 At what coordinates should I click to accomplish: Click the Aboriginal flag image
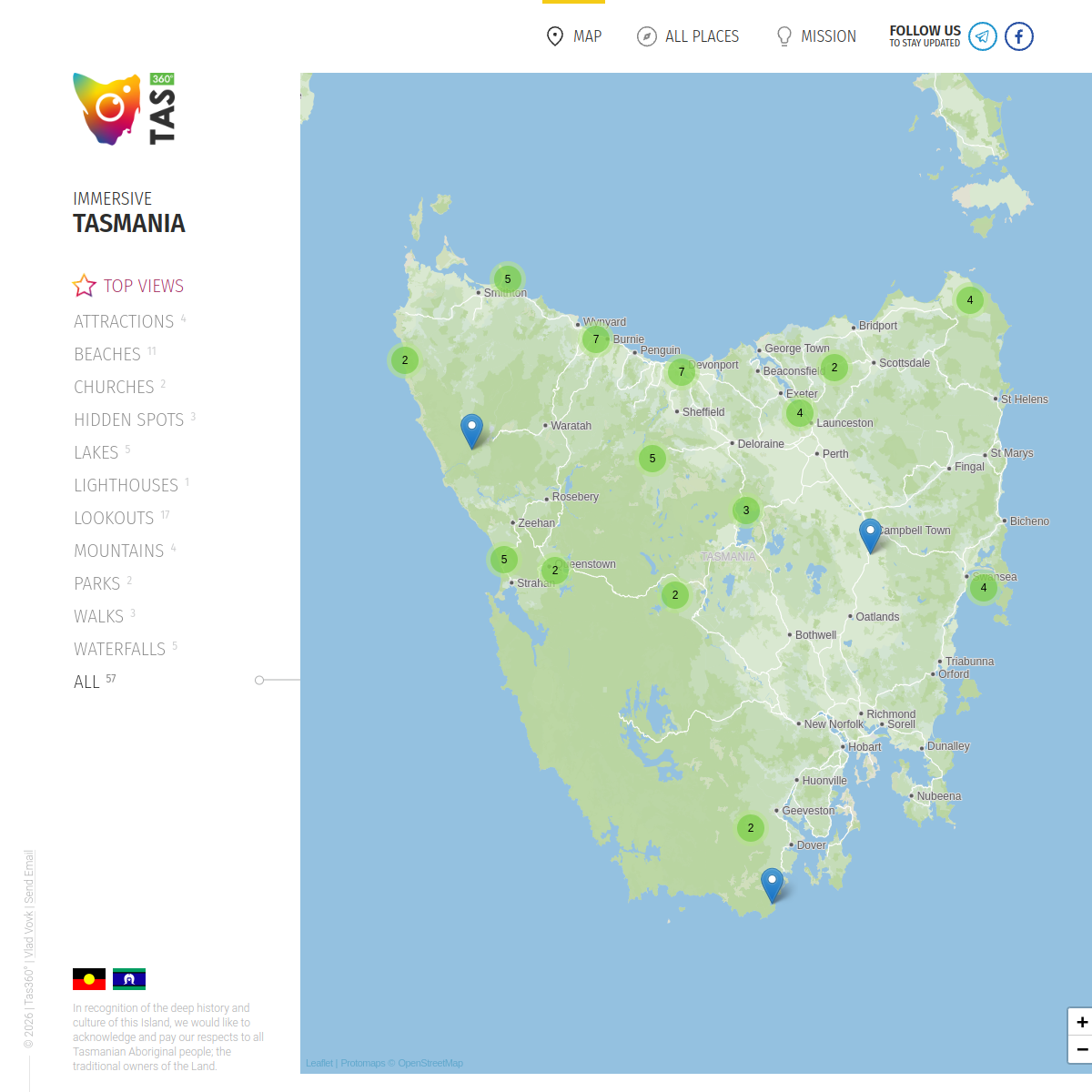[89, 979]
